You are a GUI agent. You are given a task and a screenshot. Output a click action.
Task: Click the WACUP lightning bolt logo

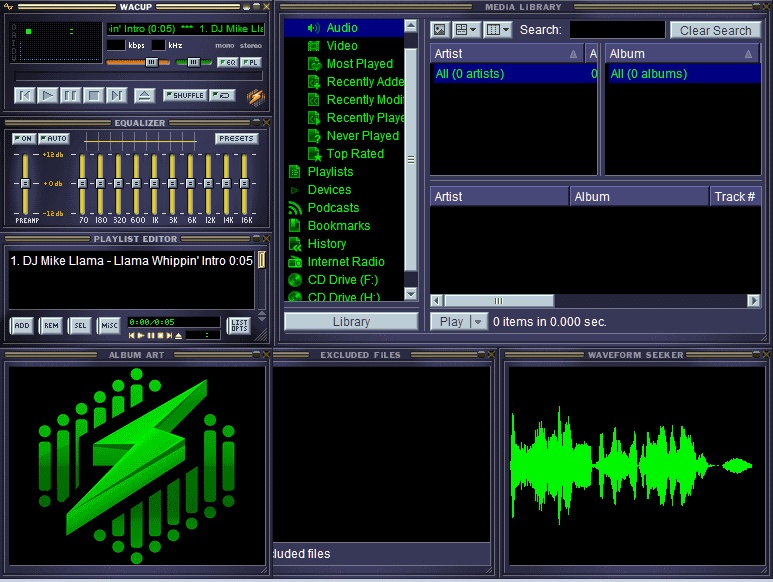coord(255,97)
